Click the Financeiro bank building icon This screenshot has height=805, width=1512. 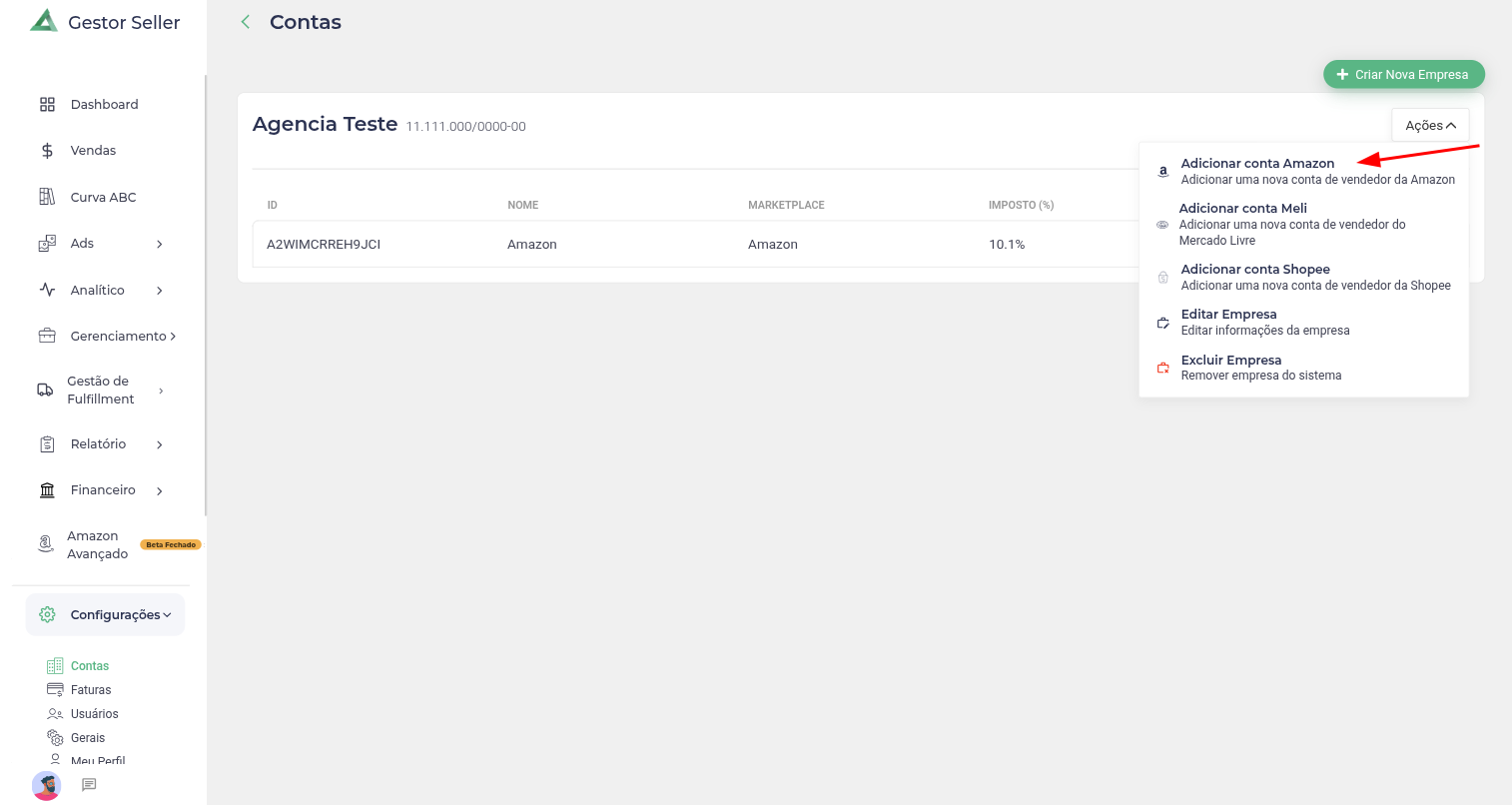tap(47, 490)
